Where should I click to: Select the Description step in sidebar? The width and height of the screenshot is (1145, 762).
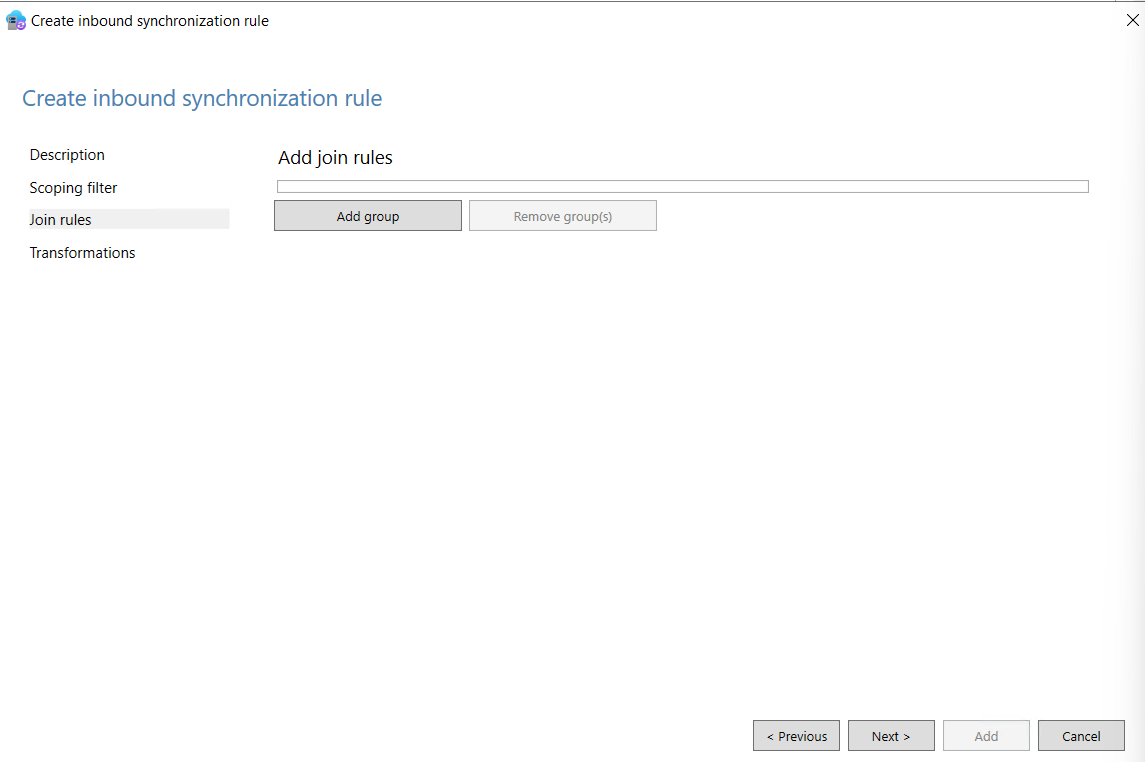(x=67, y=154)
